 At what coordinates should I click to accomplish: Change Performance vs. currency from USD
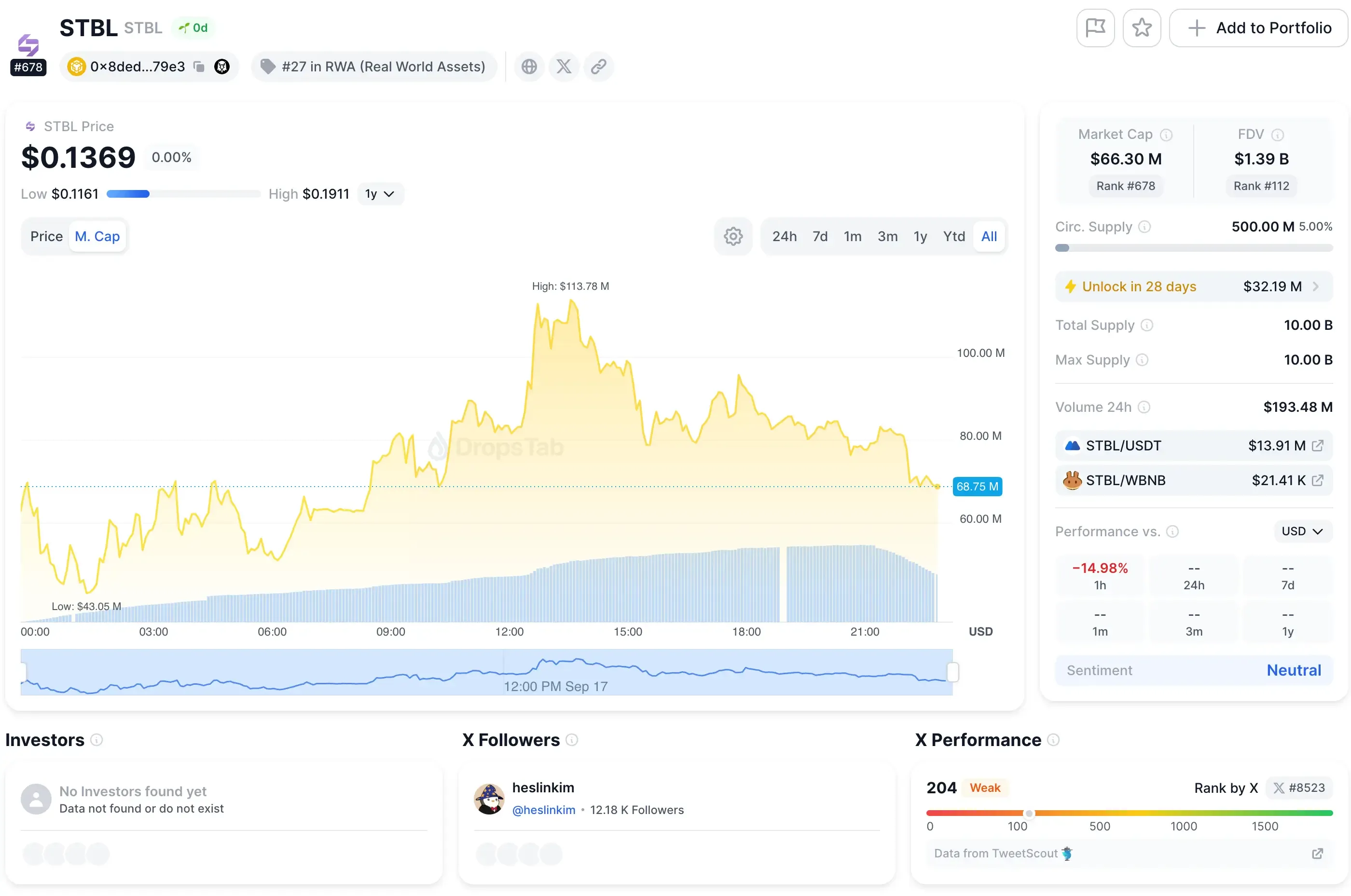click(1302, 531)
